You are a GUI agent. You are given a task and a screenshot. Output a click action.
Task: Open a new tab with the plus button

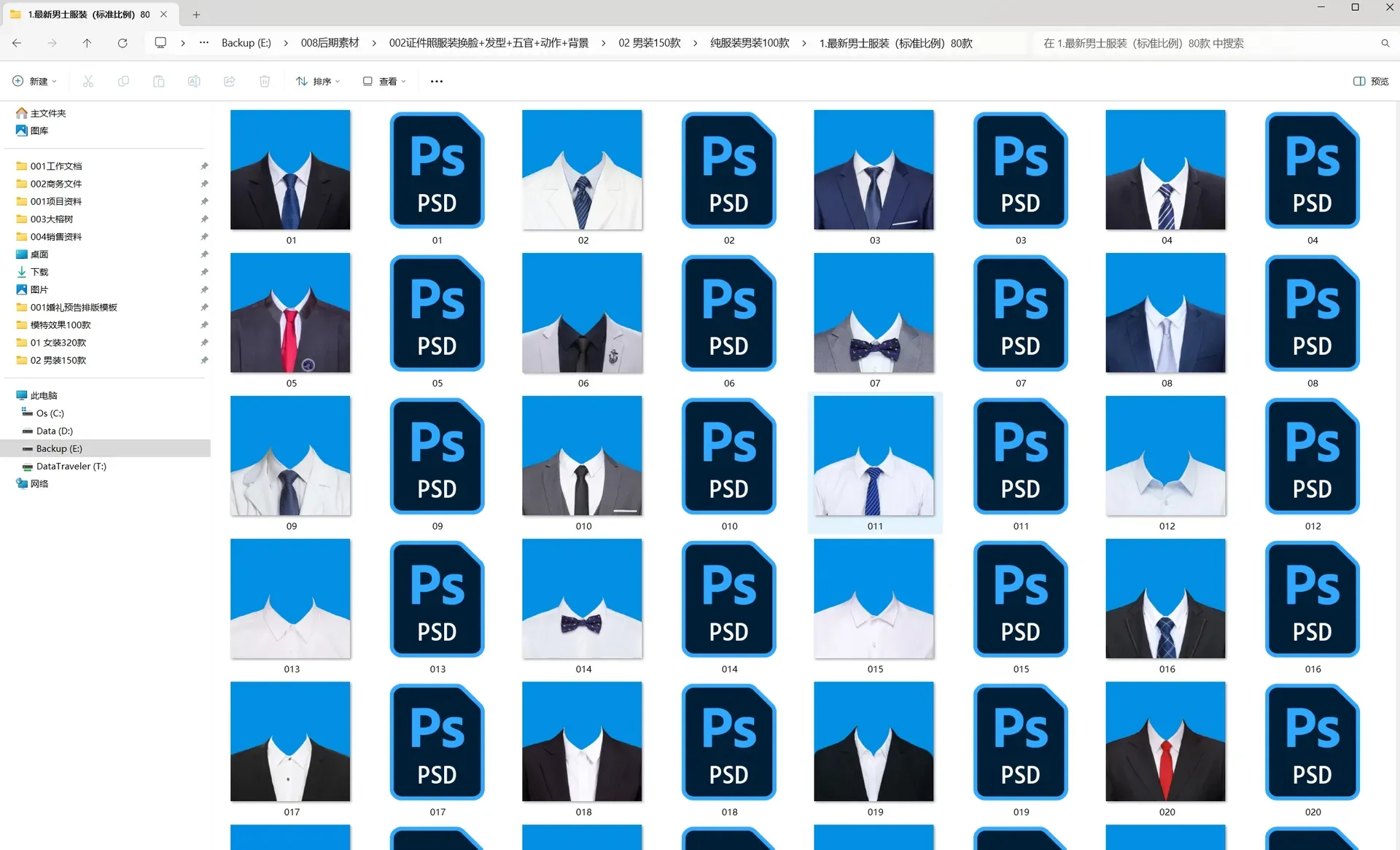click(x=196, y=15)
